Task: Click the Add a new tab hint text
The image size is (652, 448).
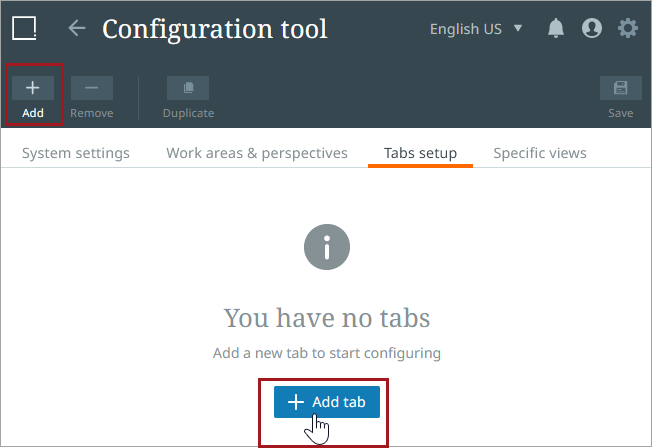Action: coord(327,353)
